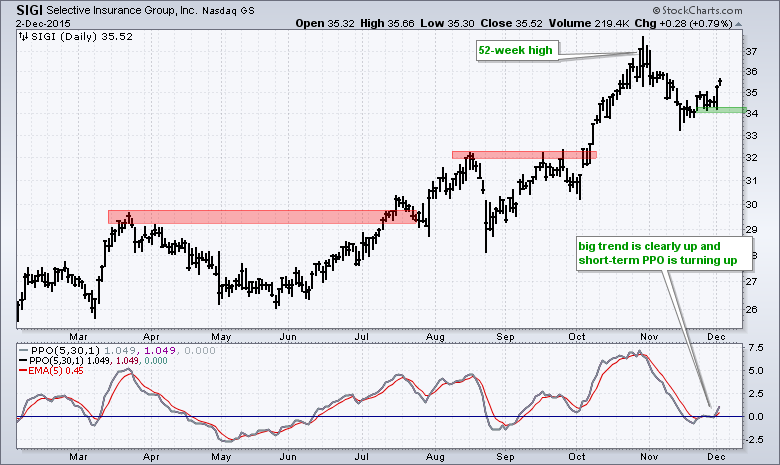The image size is (780, 465).
Task: Click the 32 price axis label
Action: [752, 158]
